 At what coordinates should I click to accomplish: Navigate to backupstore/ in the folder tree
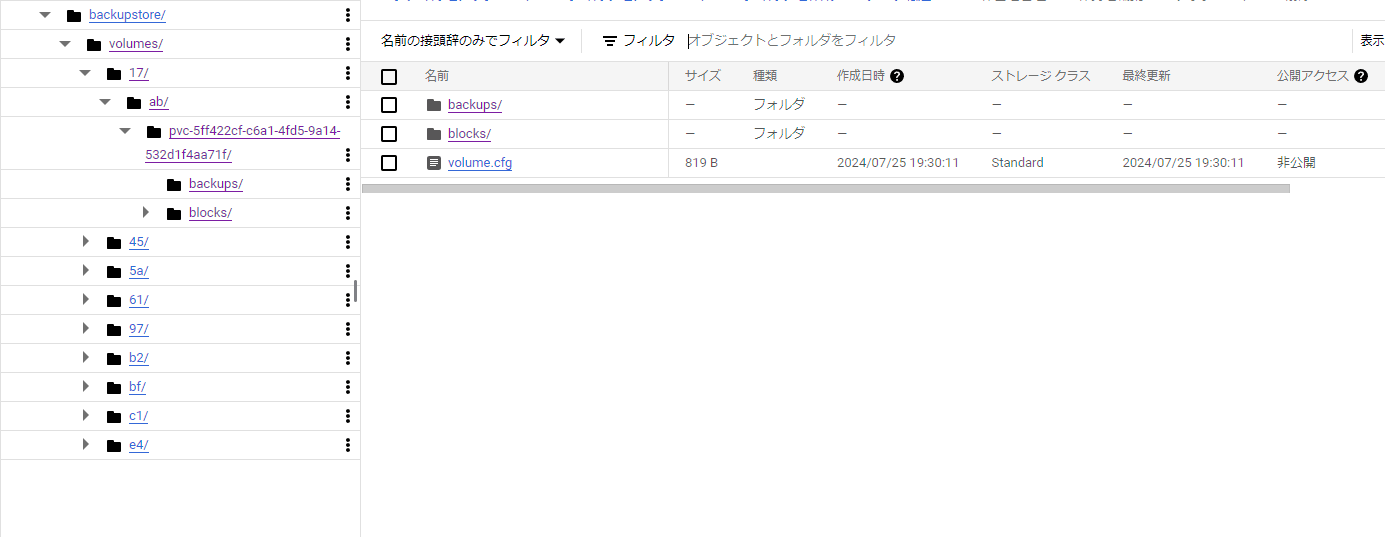coord(127,15)
